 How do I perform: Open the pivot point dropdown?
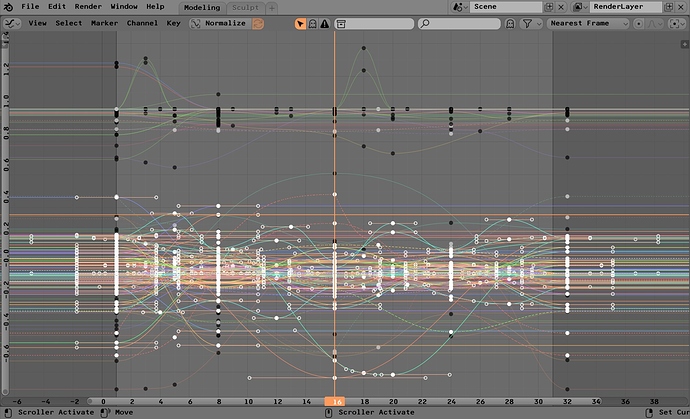coord(676,24)
